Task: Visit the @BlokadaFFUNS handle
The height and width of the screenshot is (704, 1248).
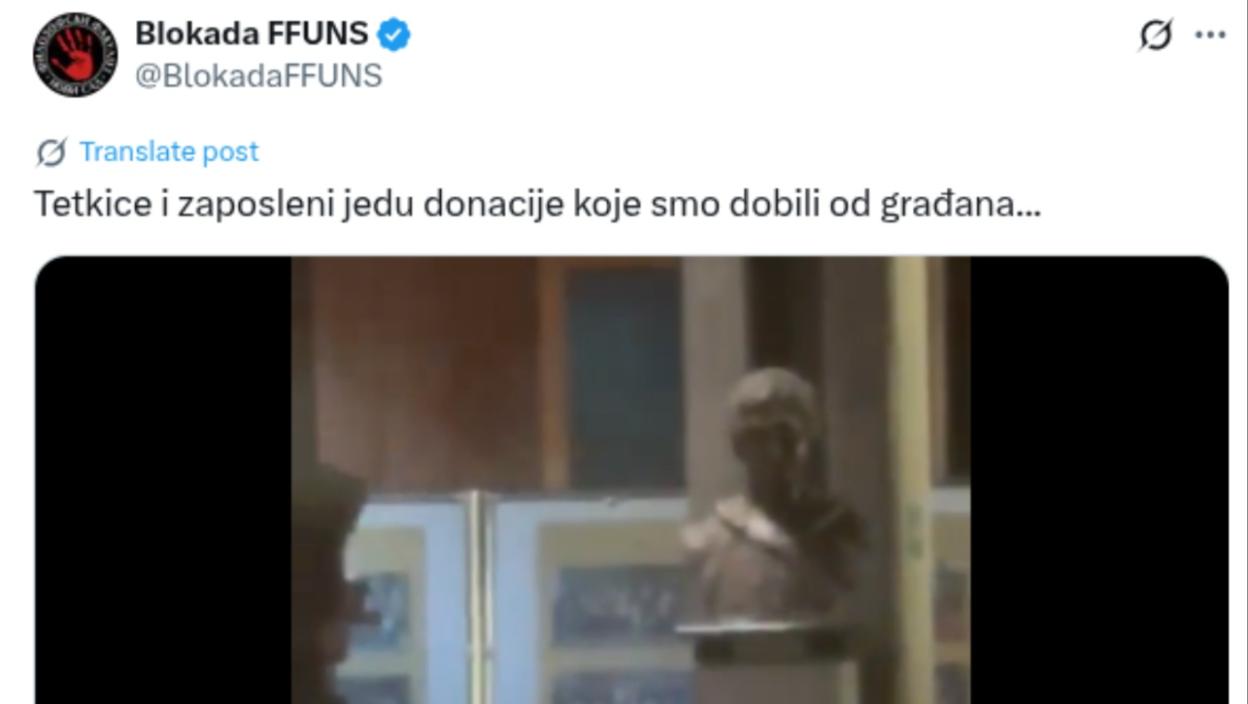Action: point(258,76)
